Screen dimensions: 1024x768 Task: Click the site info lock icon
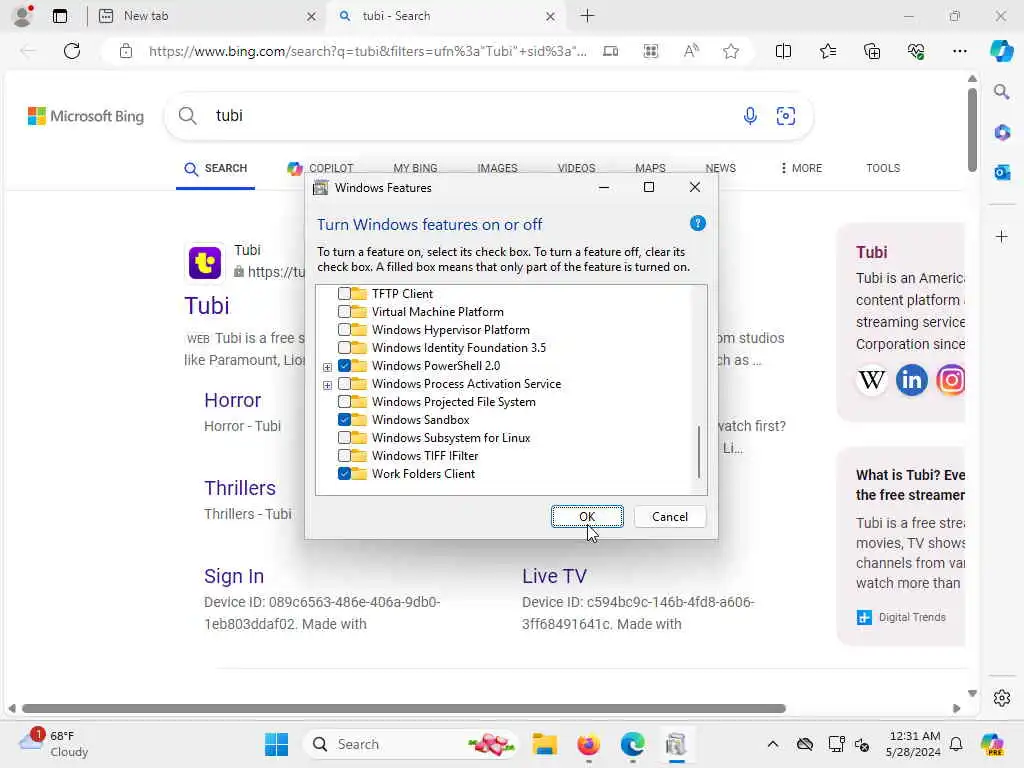126,51
